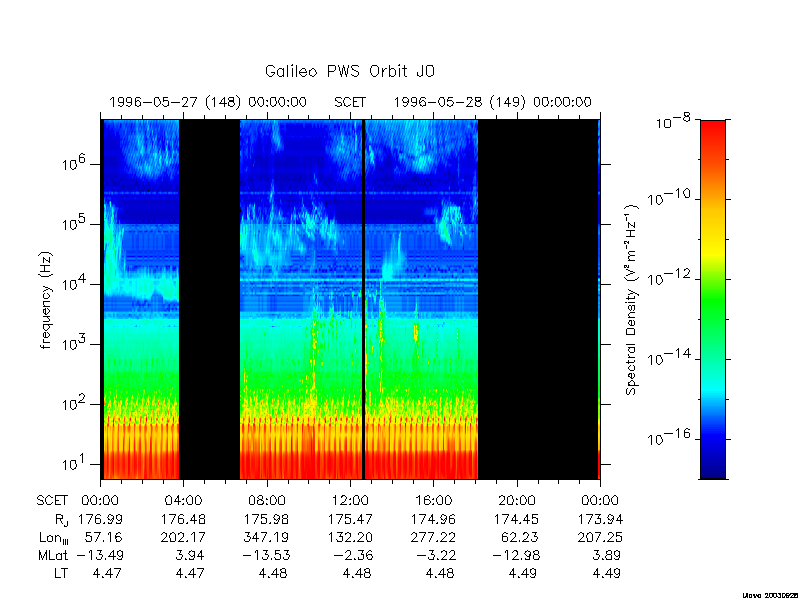Click the MLat value -2.36
Viewport: 800px width, 600px height.
[x=354, y=555]
